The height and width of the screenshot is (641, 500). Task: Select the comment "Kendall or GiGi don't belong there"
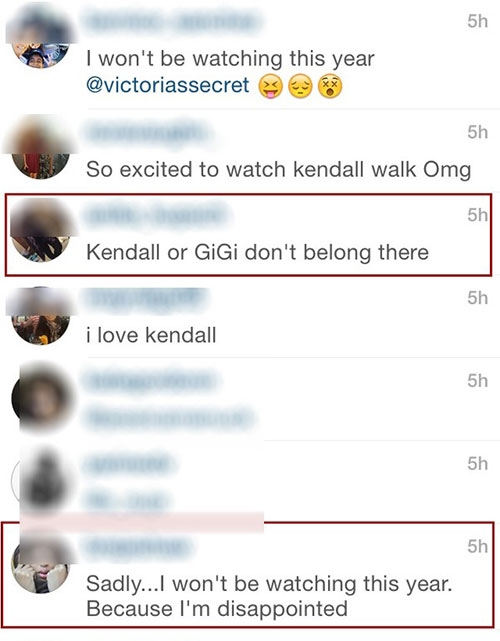click(x=258, y=252)
